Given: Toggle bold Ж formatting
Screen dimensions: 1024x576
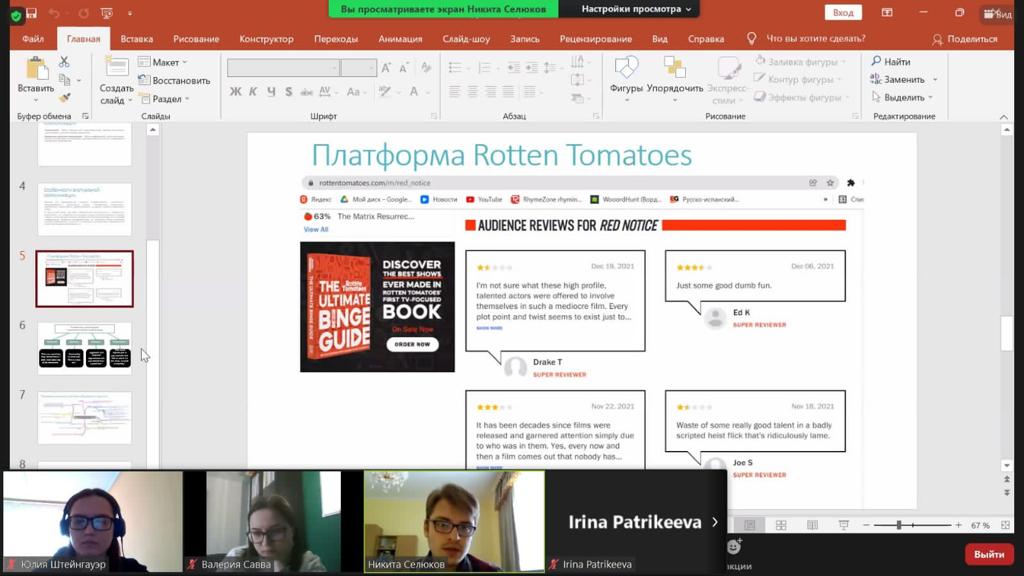Looking at the screenshot, I should point(235,92).
